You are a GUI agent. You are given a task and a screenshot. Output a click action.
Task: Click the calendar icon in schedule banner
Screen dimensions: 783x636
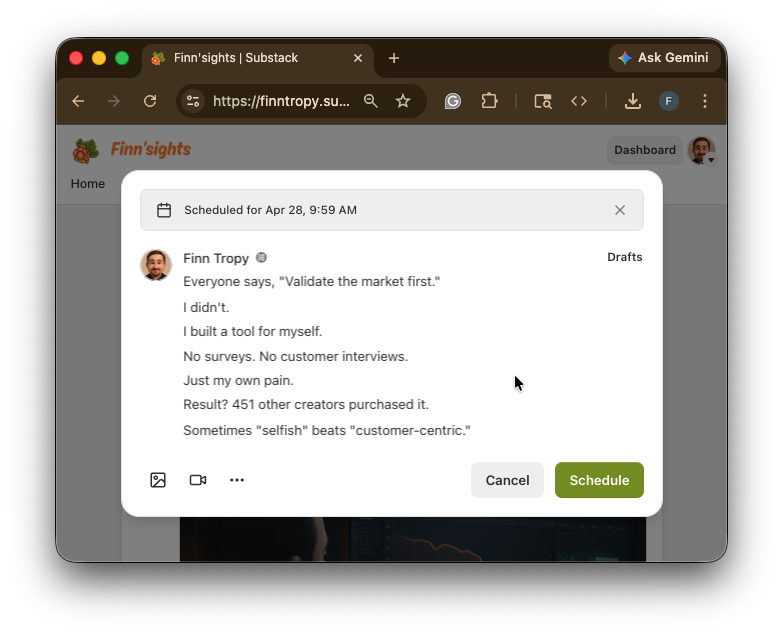click(164, 210)
